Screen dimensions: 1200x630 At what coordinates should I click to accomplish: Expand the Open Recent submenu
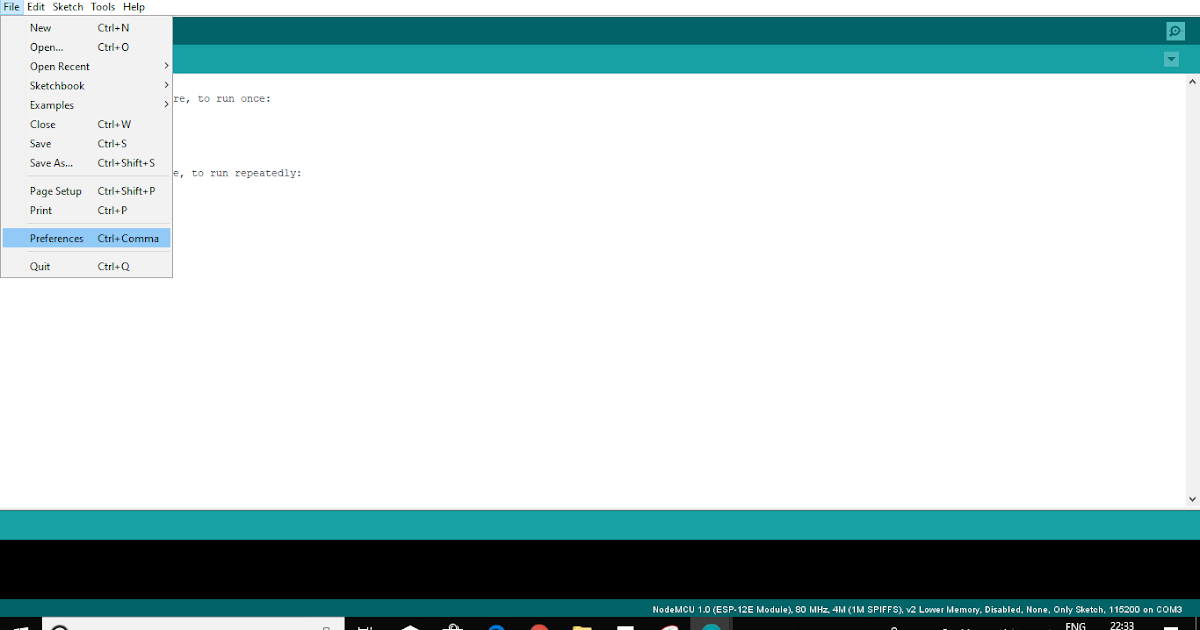pyautogui.click(x=86, y=67)
